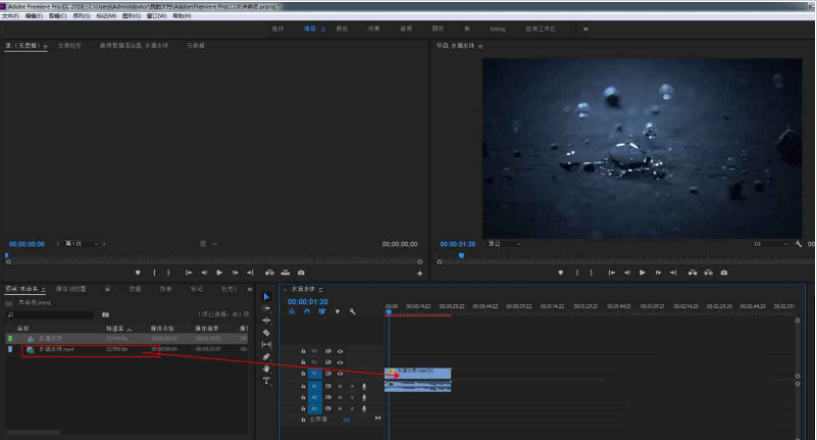Screen dimensions: 817x440
Task: Click the timeline wrench settings icon
Action: [352, 312]
